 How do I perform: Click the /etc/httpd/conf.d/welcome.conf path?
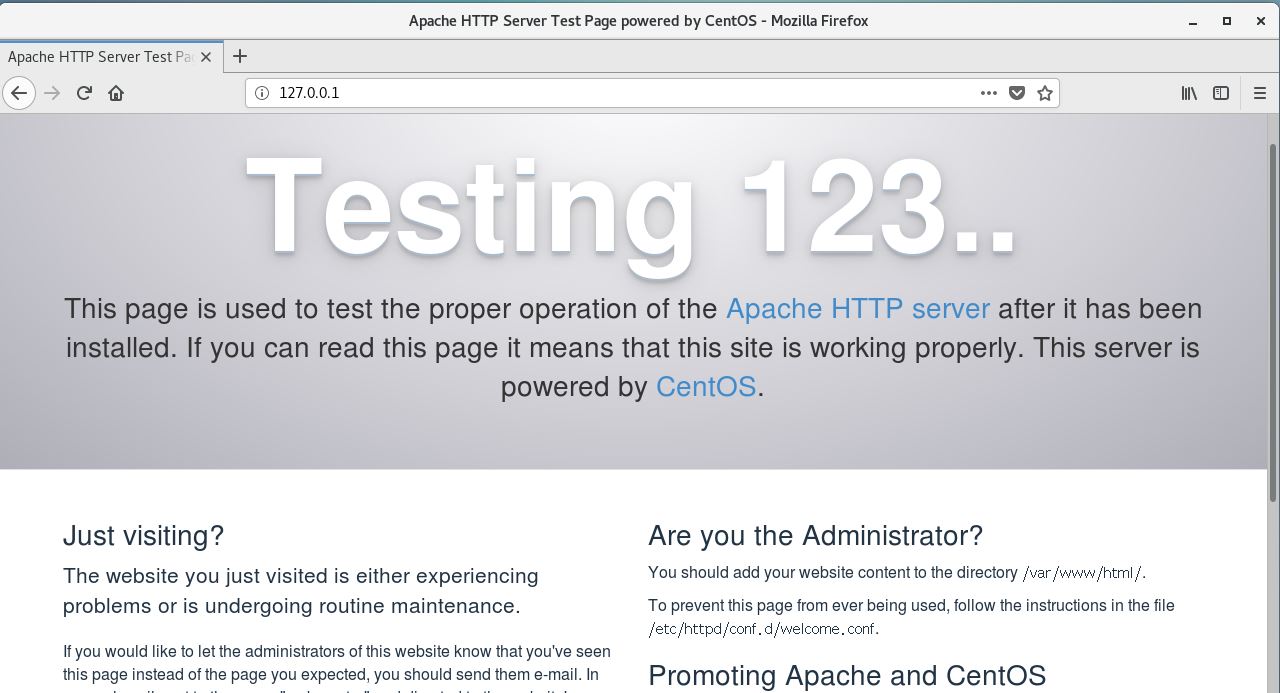[764, 629]
